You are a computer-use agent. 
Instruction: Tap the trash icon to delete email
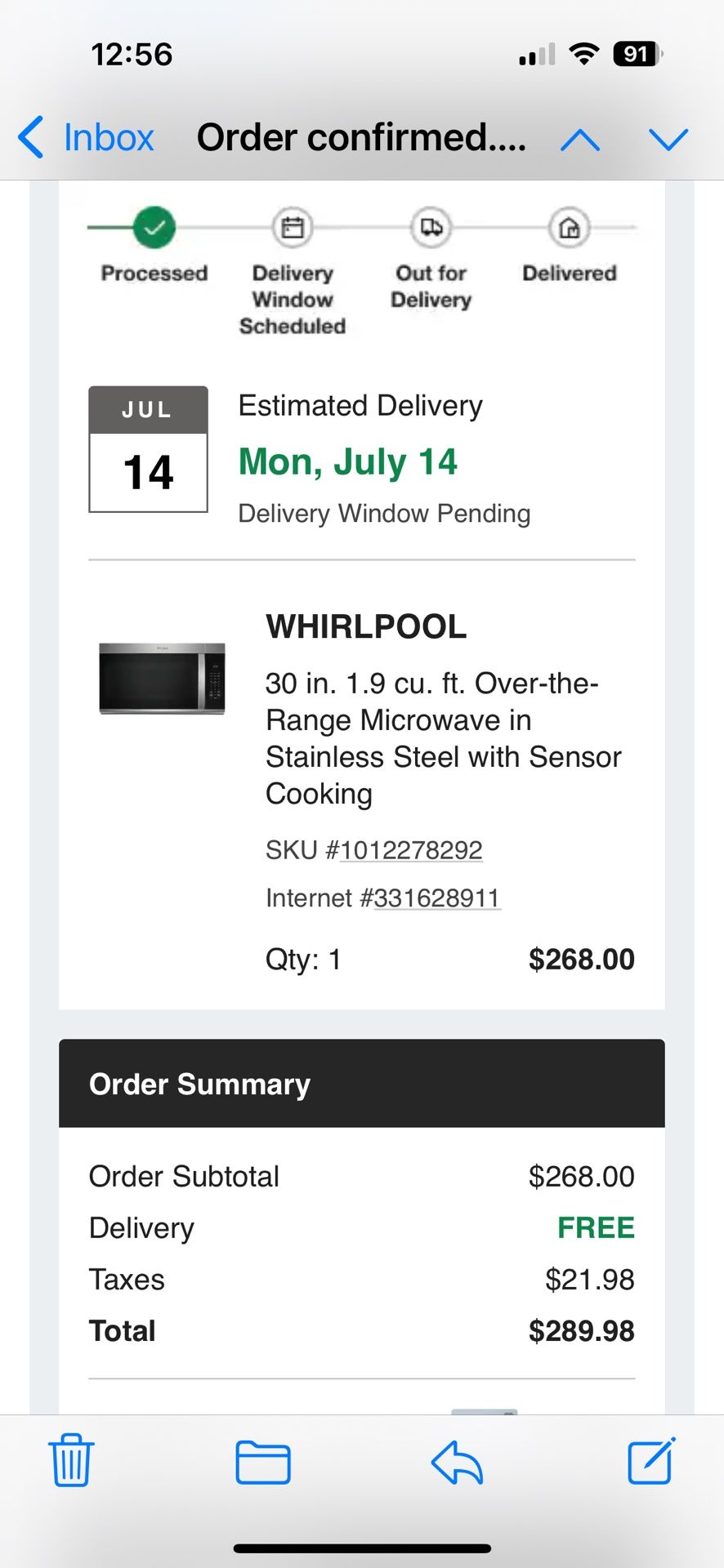[72, 1460]
